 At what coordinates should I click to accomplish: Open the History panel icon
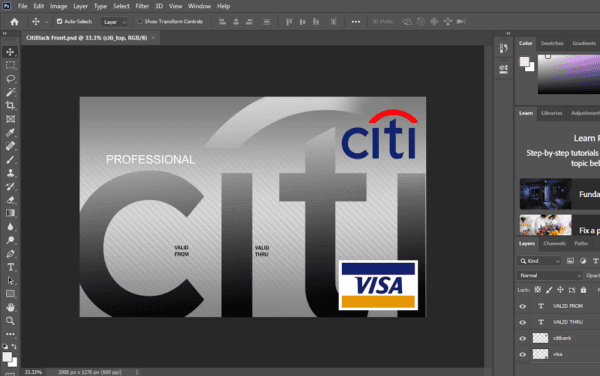(x=504, y=48)
